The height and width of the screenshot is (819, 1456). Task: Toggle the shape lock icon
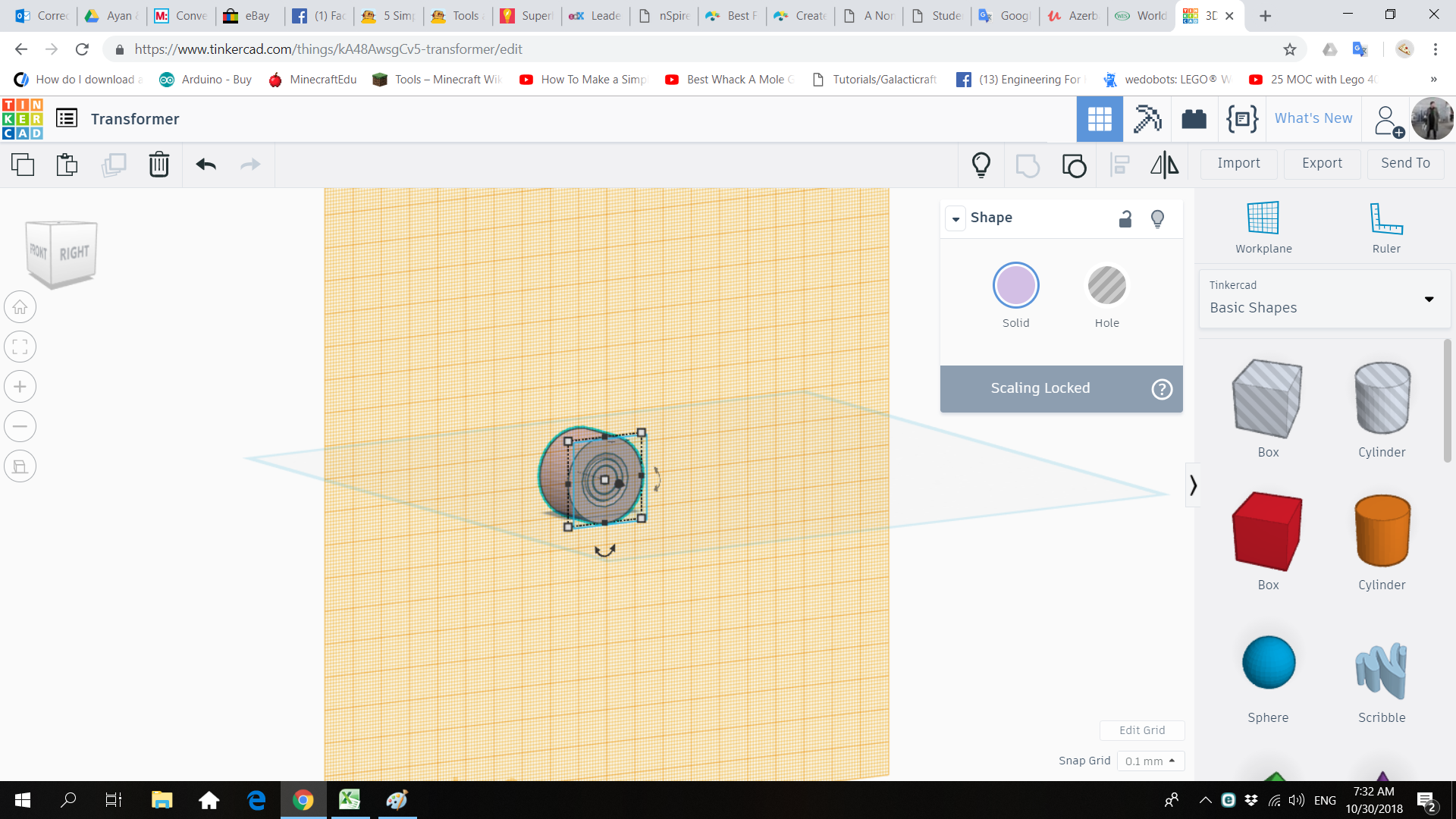click(1125, 219)
